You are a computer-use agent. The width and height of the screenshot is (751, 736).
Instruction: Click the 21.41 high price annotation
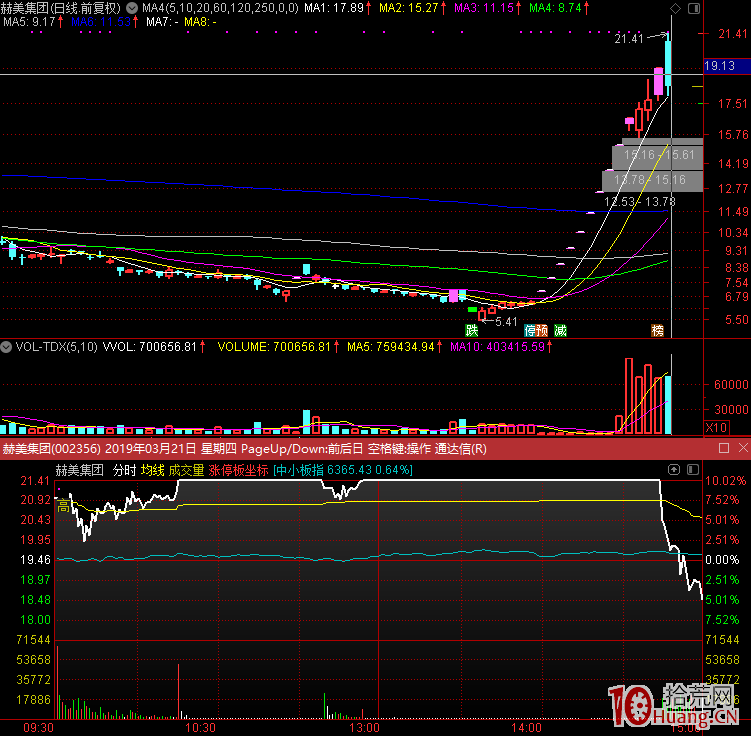629,39
